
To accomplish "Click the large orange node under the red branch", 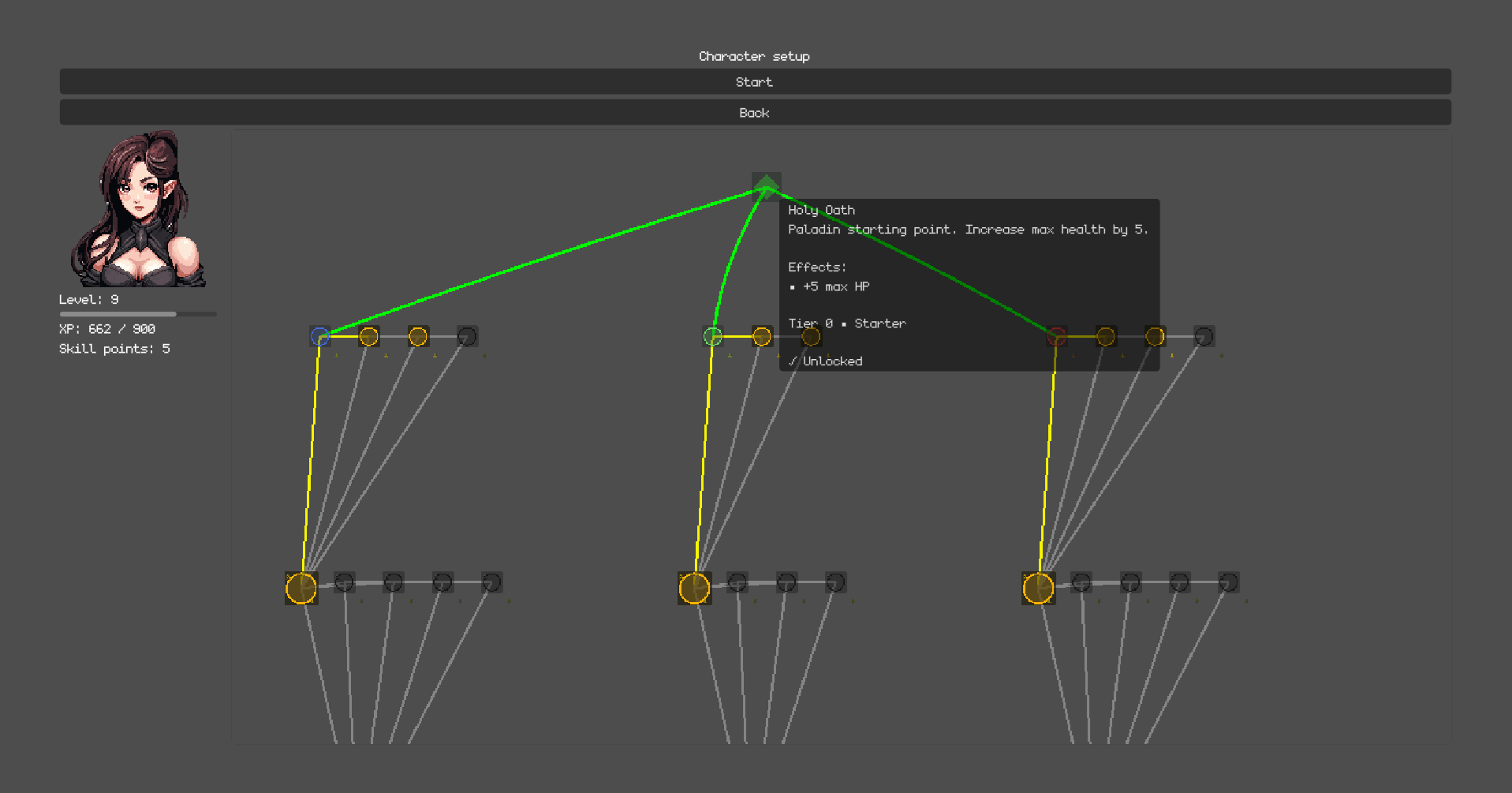I will [1038, 588].
